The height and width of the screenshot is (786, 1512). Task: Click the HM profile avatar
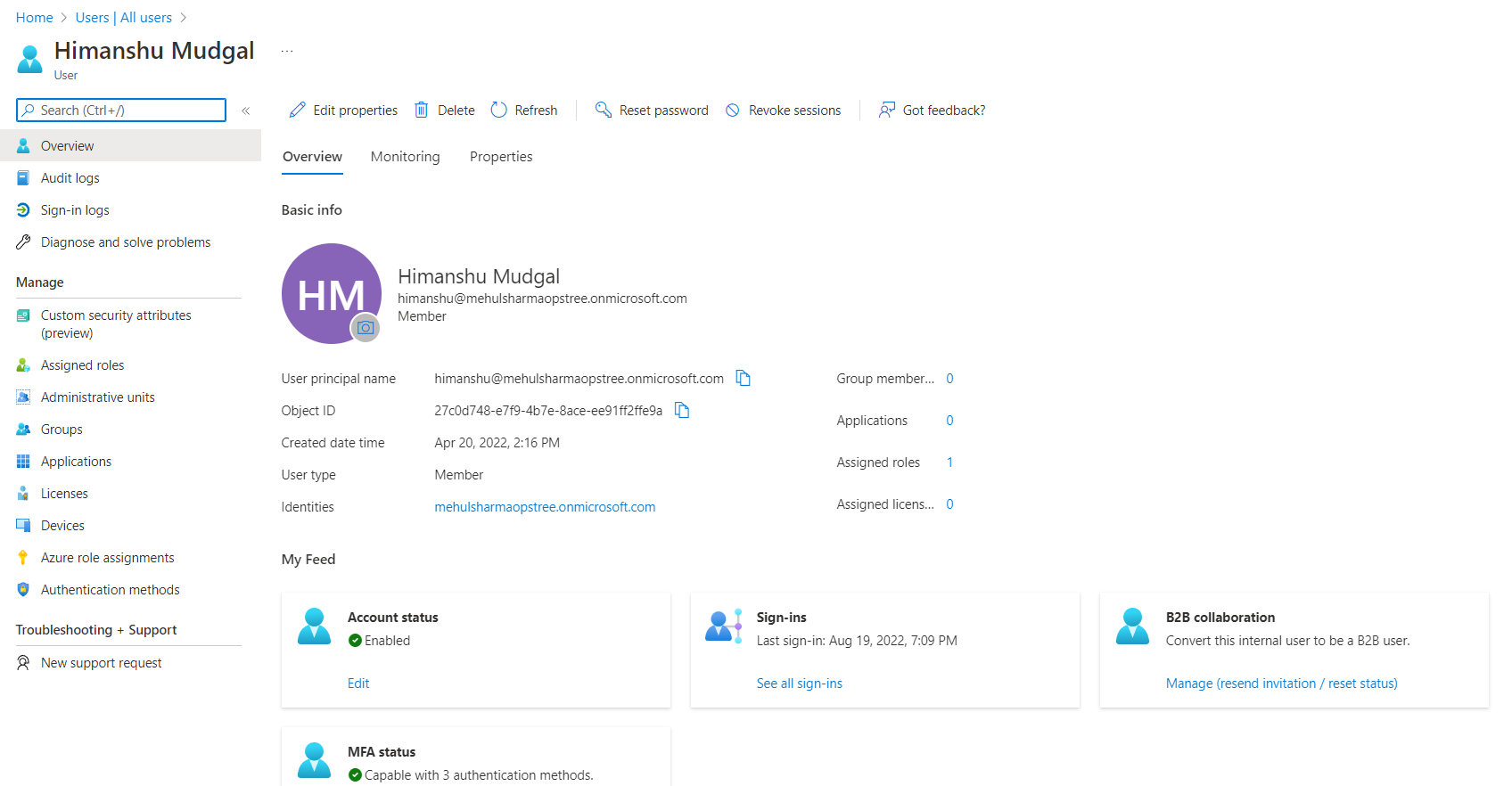[332, 293]
